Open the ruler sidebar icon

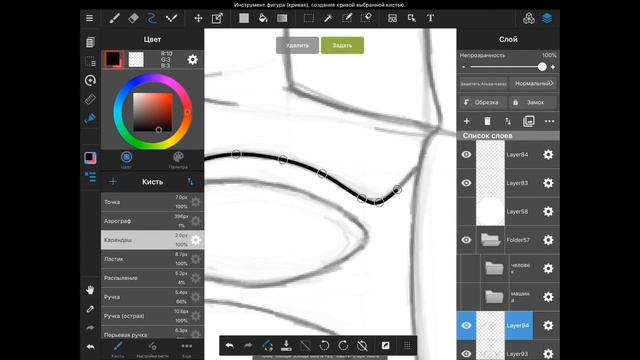click(x=90, y=99)
